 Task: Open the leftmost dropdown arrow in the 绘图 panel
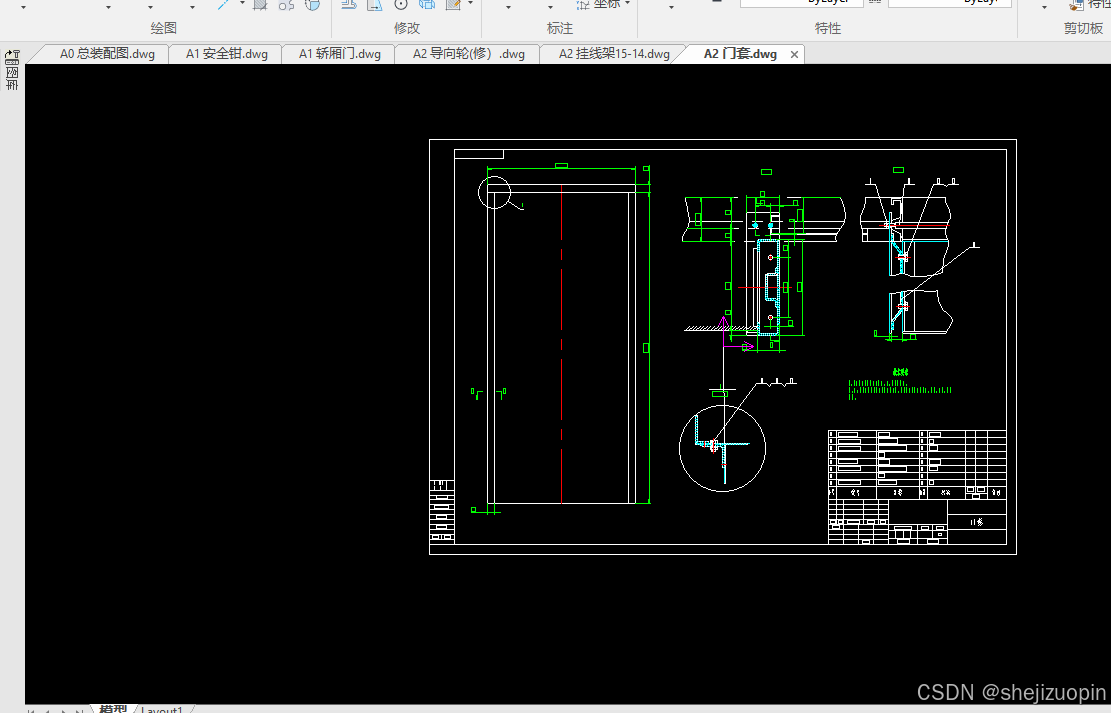click(x=23, y=6)
